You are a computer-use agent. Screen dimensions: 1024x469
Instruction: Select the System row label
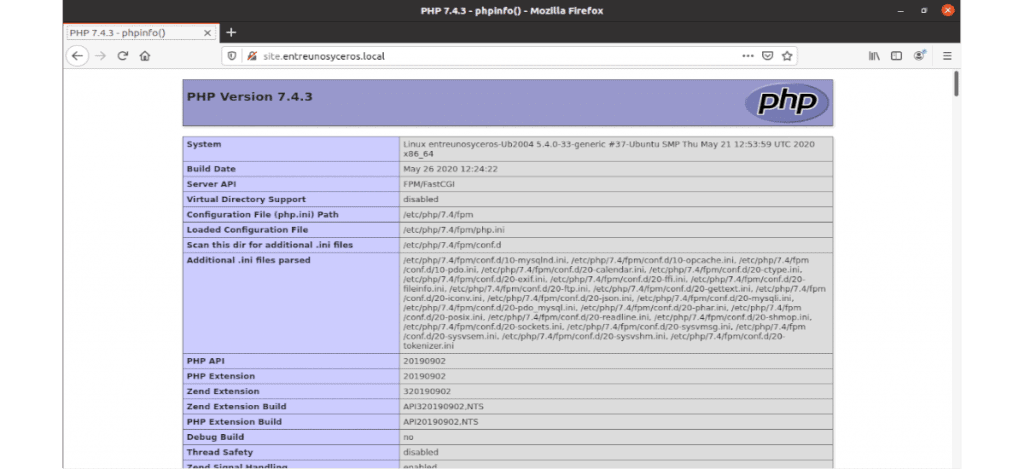point(204,144)
